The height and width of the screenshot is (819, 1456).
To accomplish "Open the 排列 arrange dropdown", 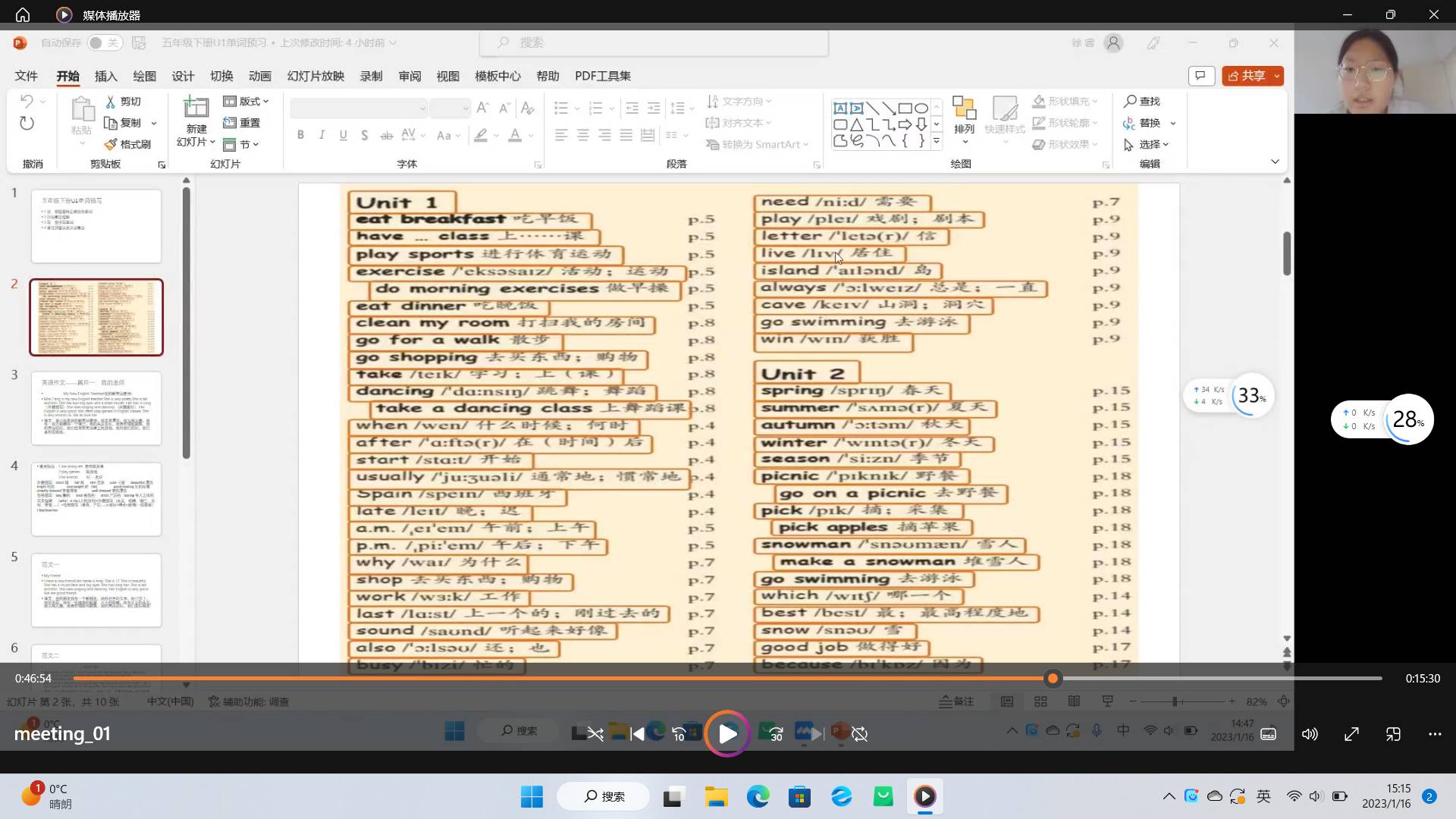I will click(x=964, y=121).
